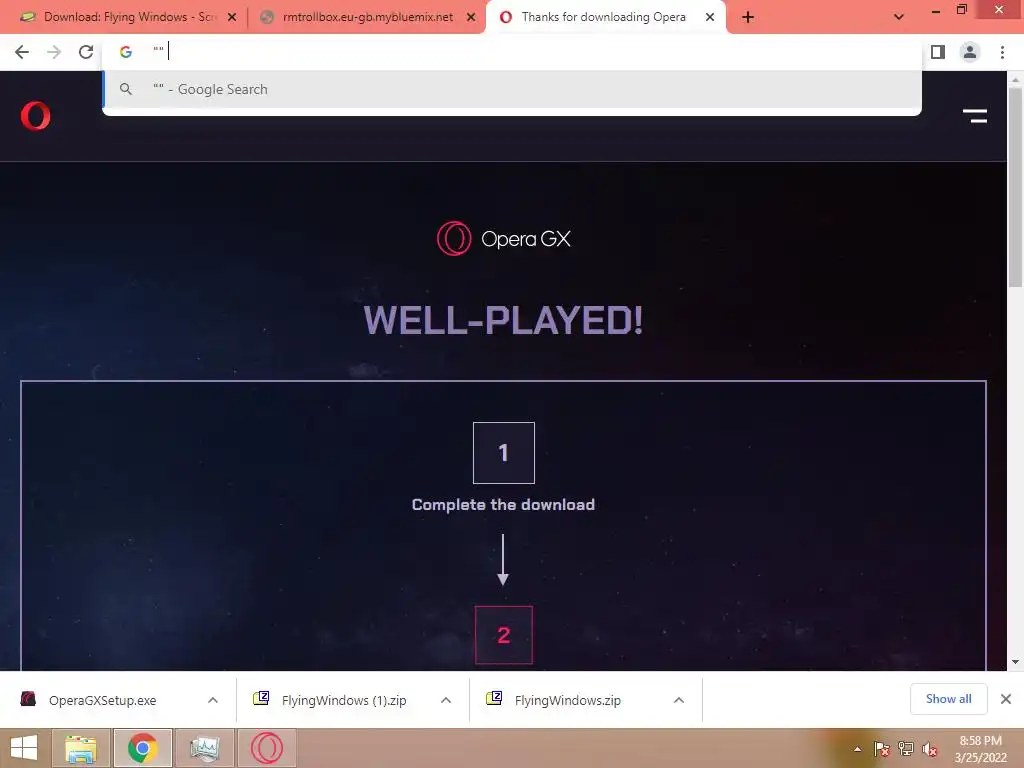Click the network status tray icon

(906, 749)
